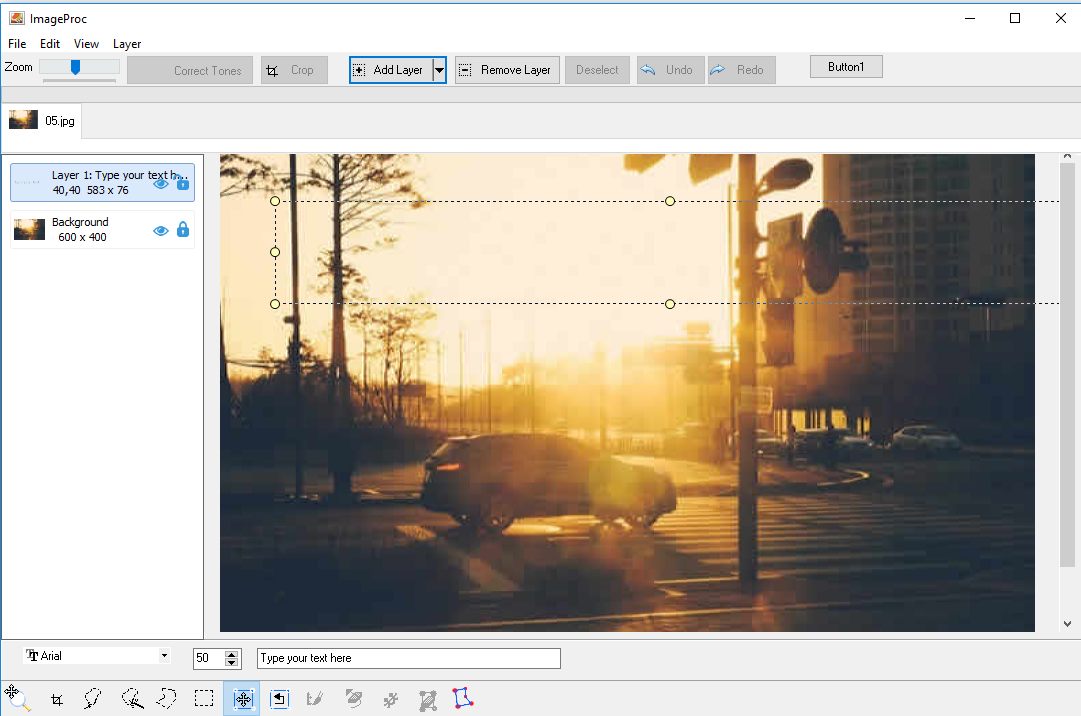Select the grayed-out brush paint tool
Image resolution: width=1081 pixels, height=716 pixels.
pyautogui.click(x=314, y=699)
